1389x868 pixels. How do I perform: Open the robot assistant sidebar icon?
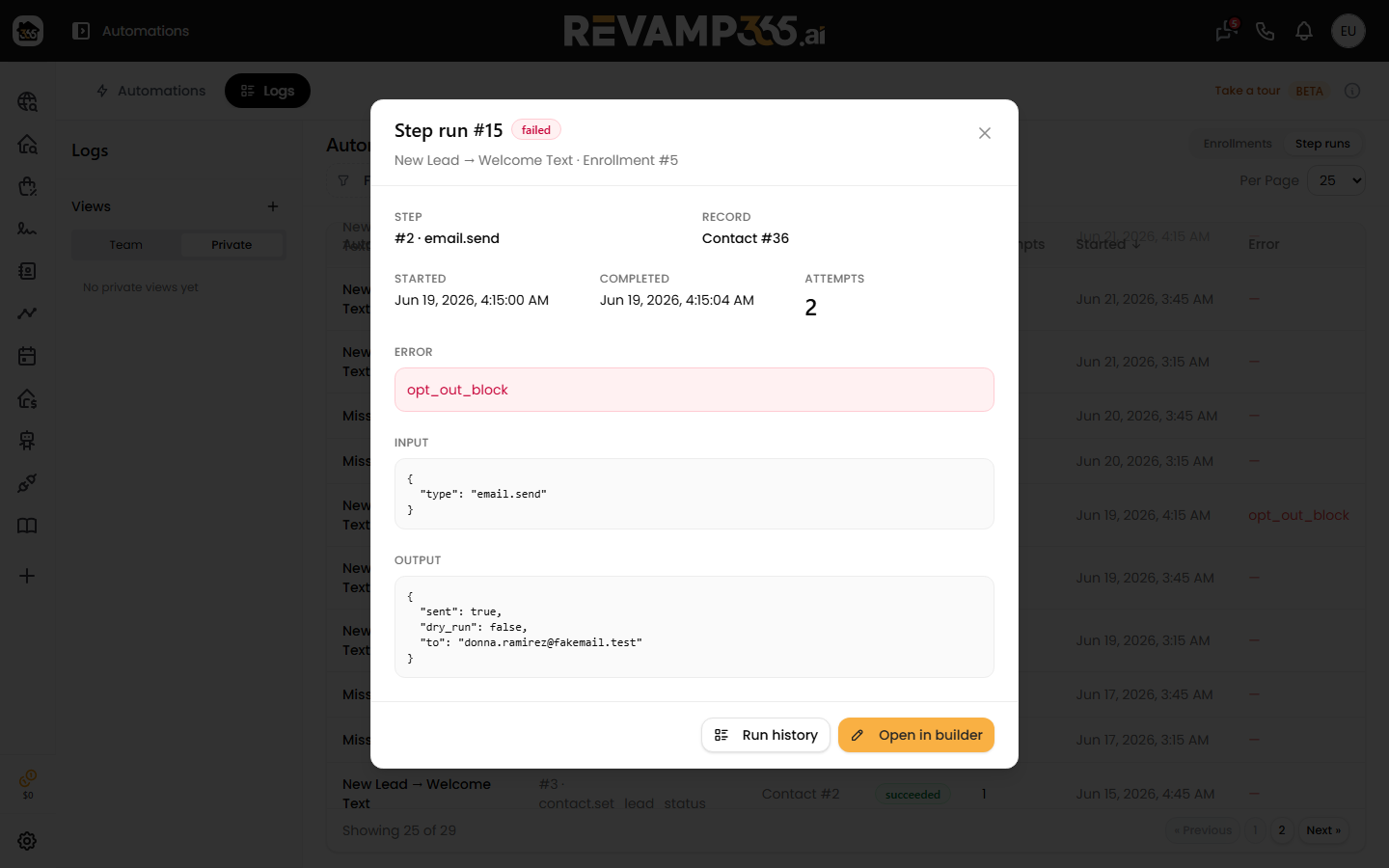27,441
